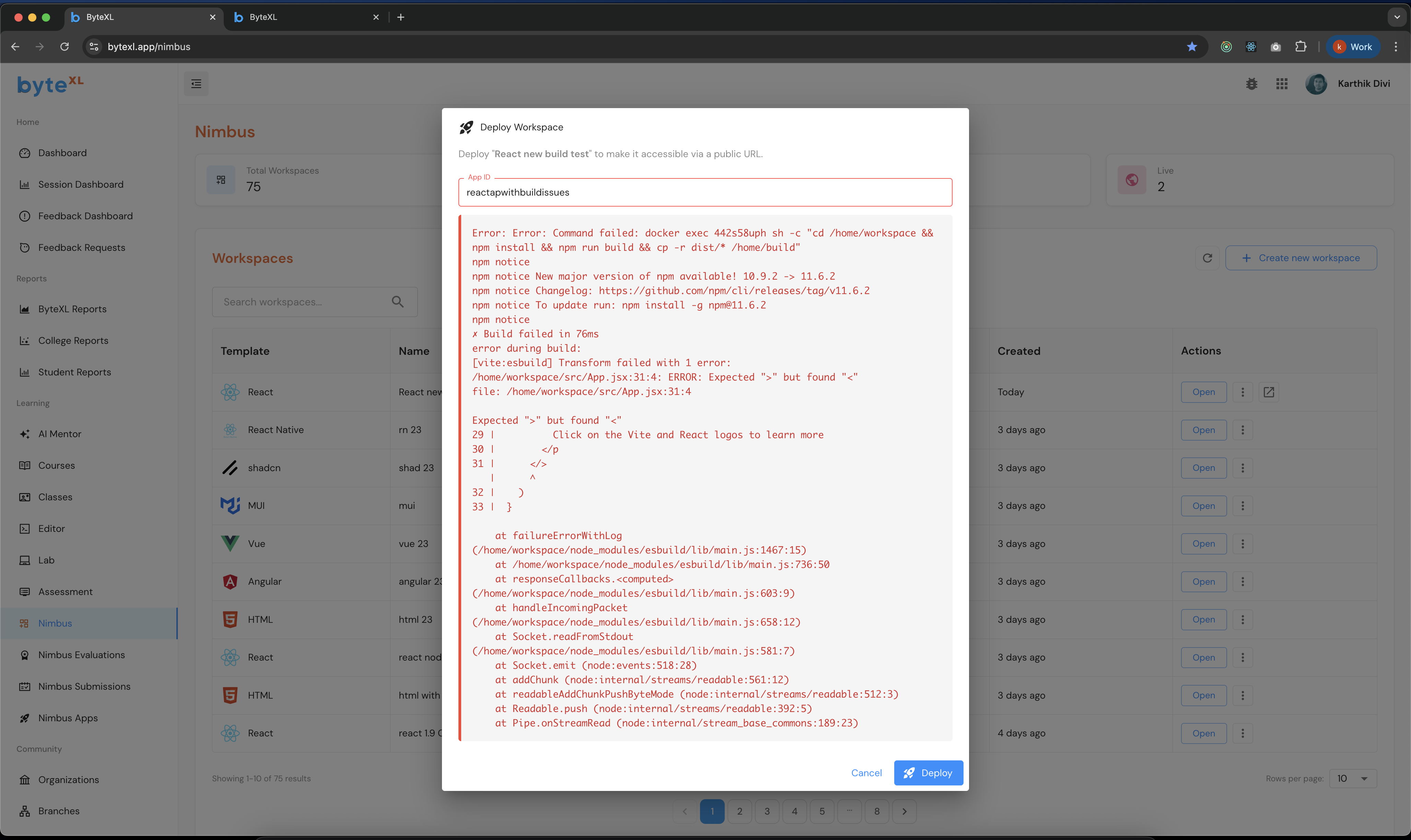
Task: Open the apps grid icon
Action: click(1282, 84)
